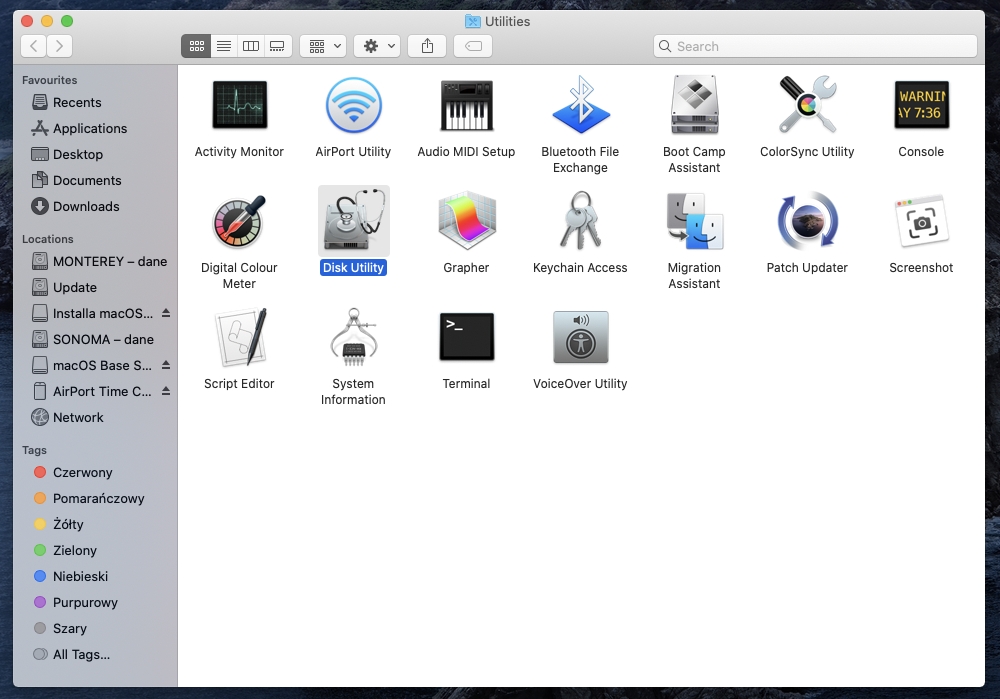Eject the AirPort Time C... disk
1000x699 pixels.
[x=166, y=392]
